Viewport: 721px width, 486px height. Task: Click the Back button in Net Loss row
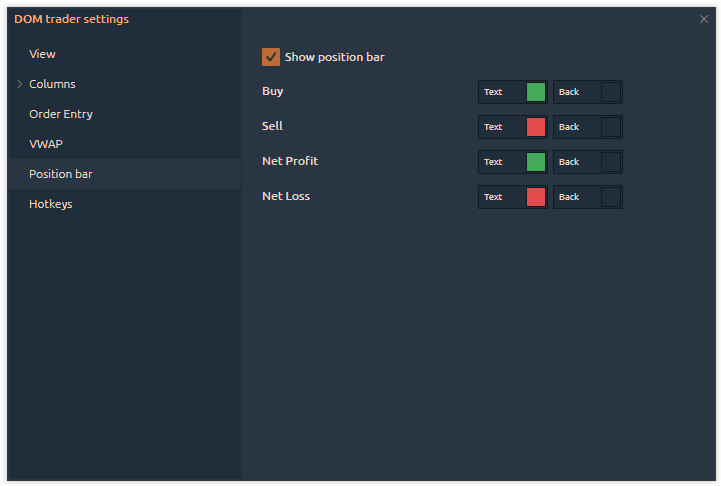point(570,197)
